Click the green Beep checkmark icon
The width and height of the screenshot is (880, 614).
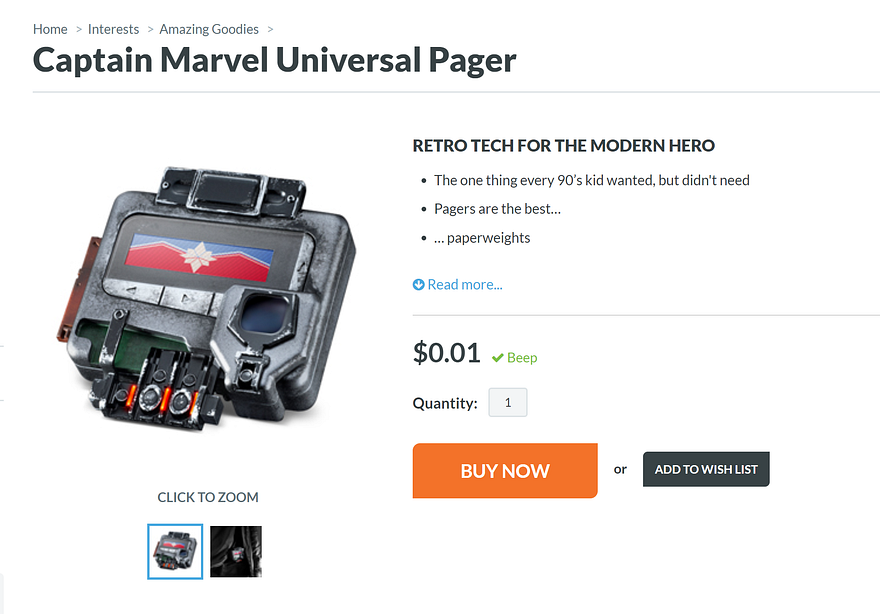click(497, 358)
